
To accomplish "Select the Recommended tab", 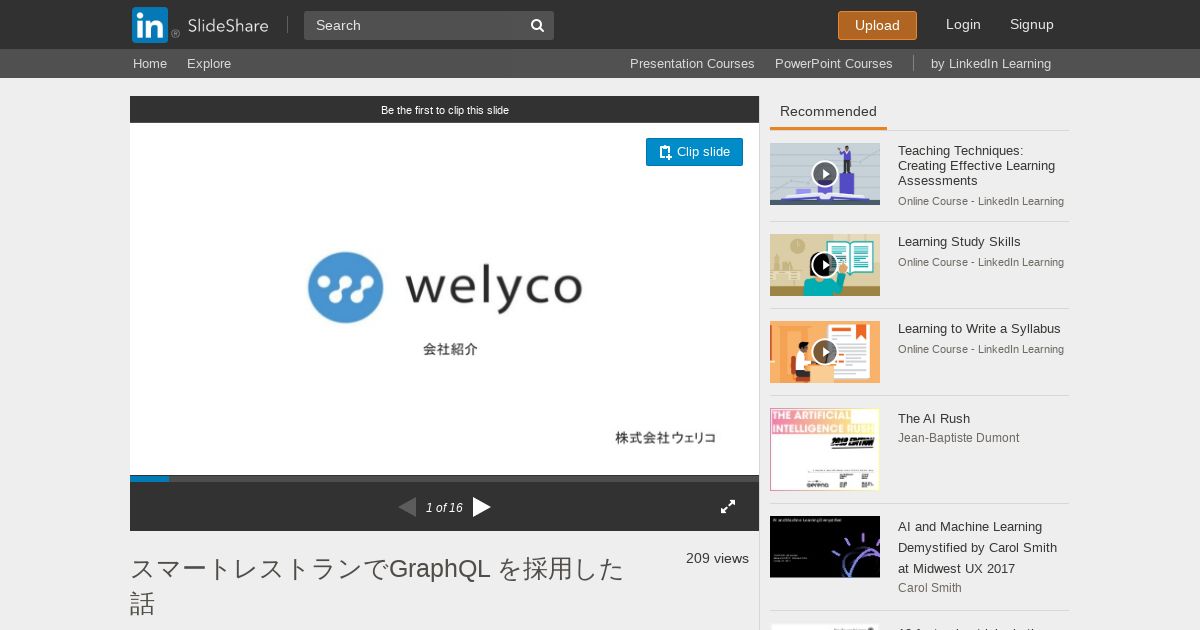I will (x=828, y=112).
